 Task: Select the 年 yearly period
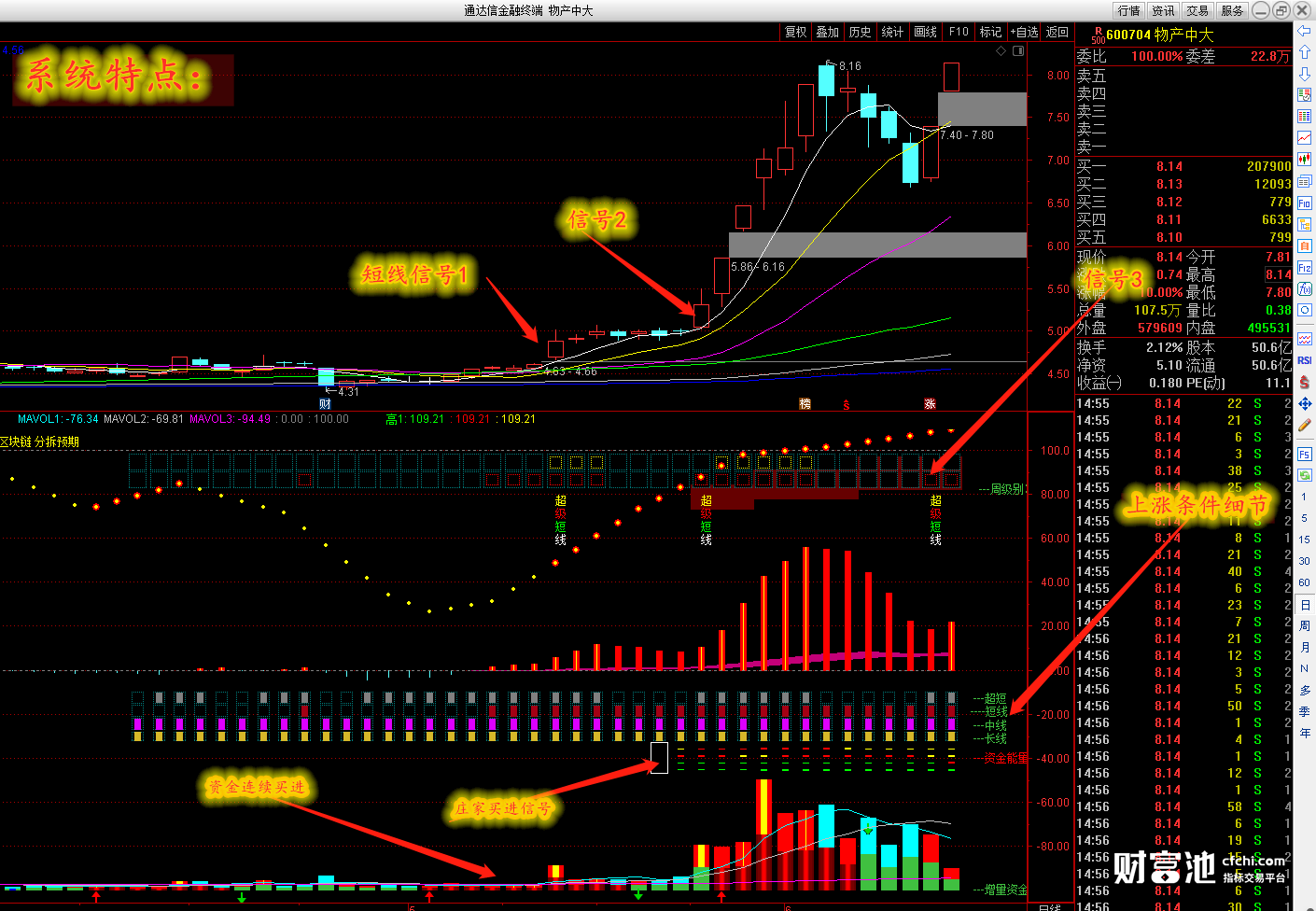[x=1305, y=733]
